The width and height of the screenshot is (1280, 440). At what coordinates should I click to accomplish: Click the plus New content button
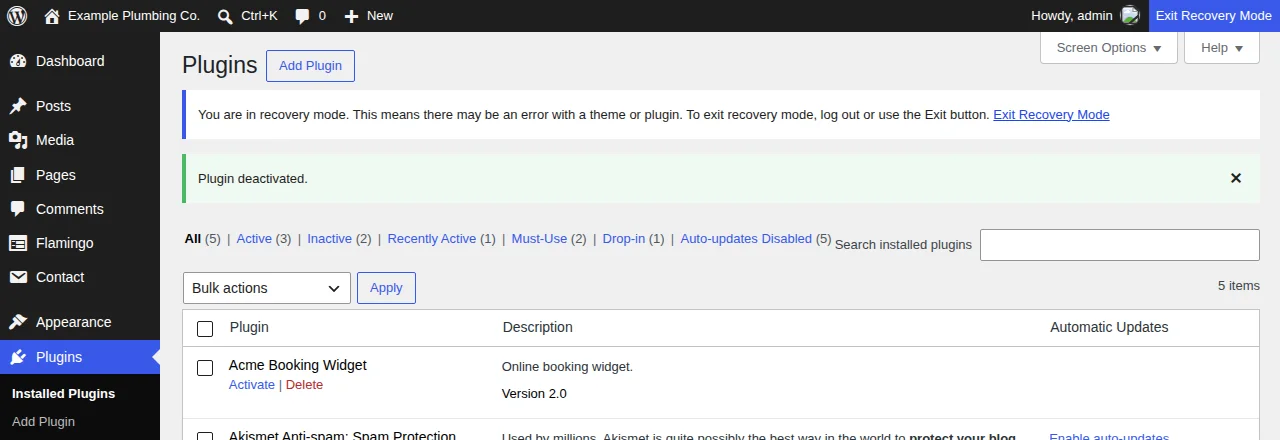click(368, 16)
